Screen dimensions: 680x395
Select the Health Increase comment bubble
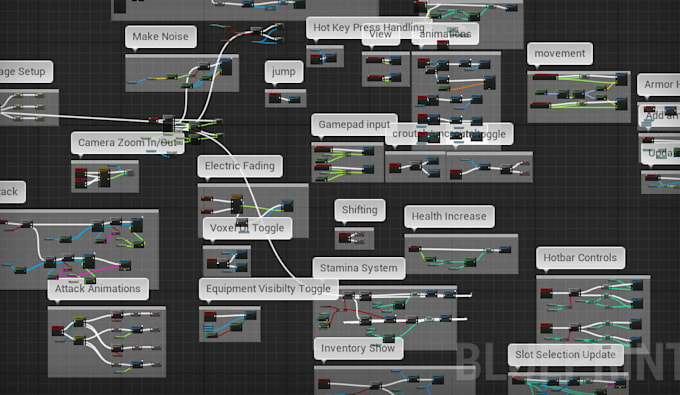[449, 216]
